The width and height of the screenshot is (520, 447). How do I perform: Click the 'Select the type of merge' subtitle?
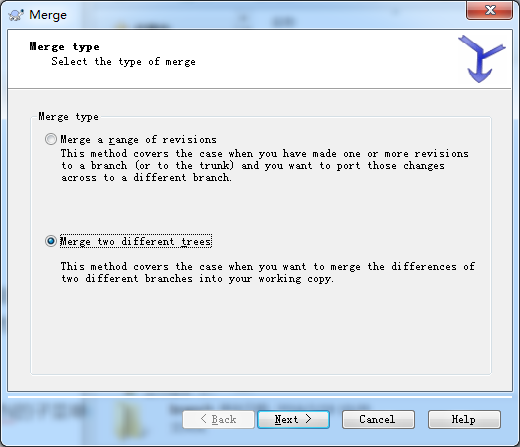point(123,62)
